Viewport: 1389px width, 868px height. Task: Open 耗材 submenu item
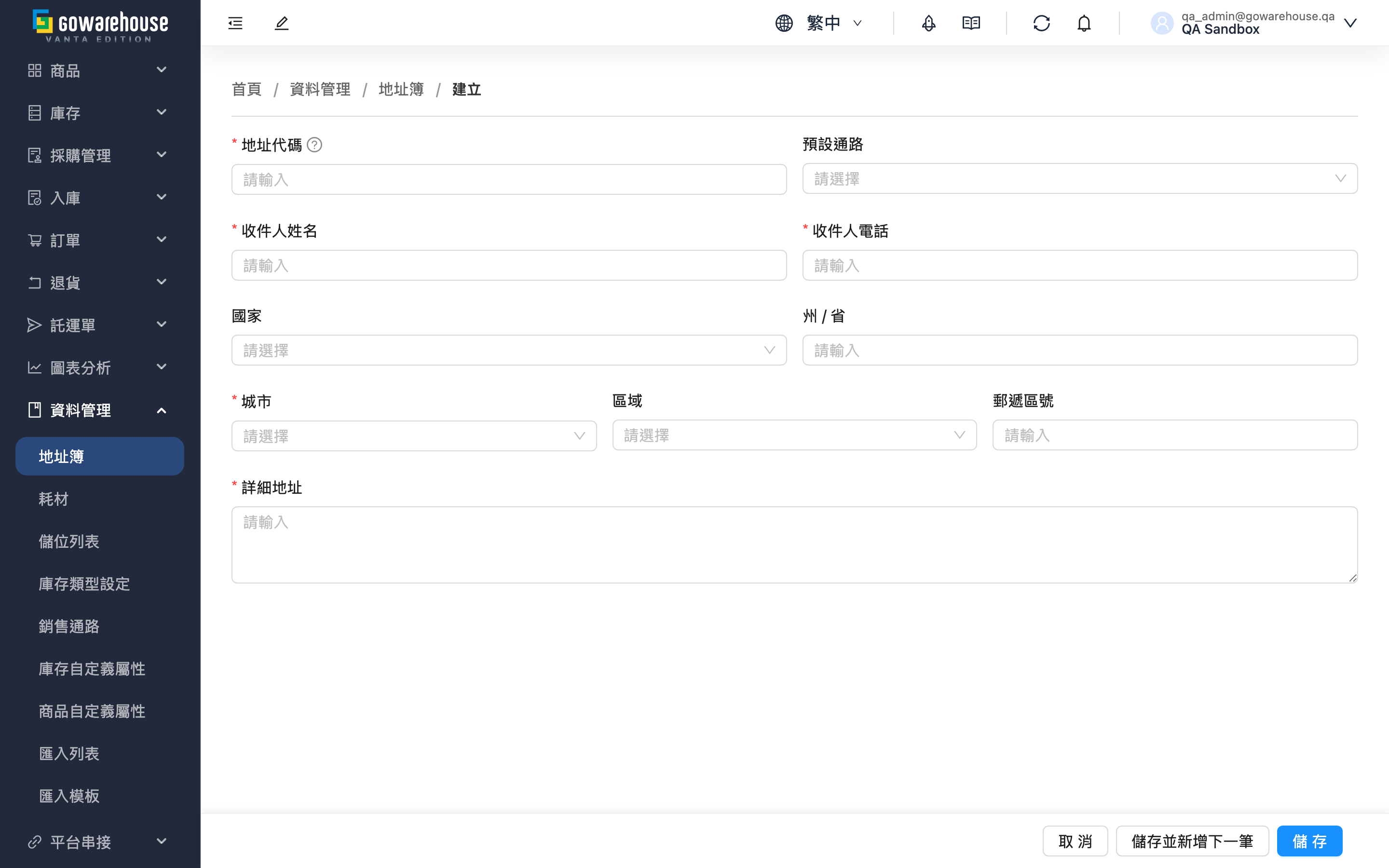click(x=100, y=499)
